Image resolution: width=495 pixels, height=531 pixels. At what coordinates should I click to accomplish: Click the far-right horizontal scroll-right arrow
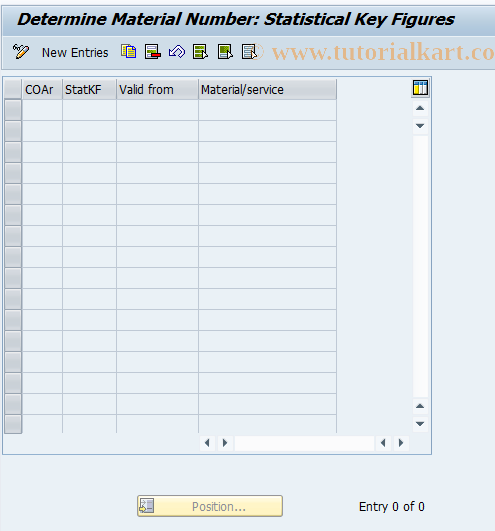(x=401, y=443)
